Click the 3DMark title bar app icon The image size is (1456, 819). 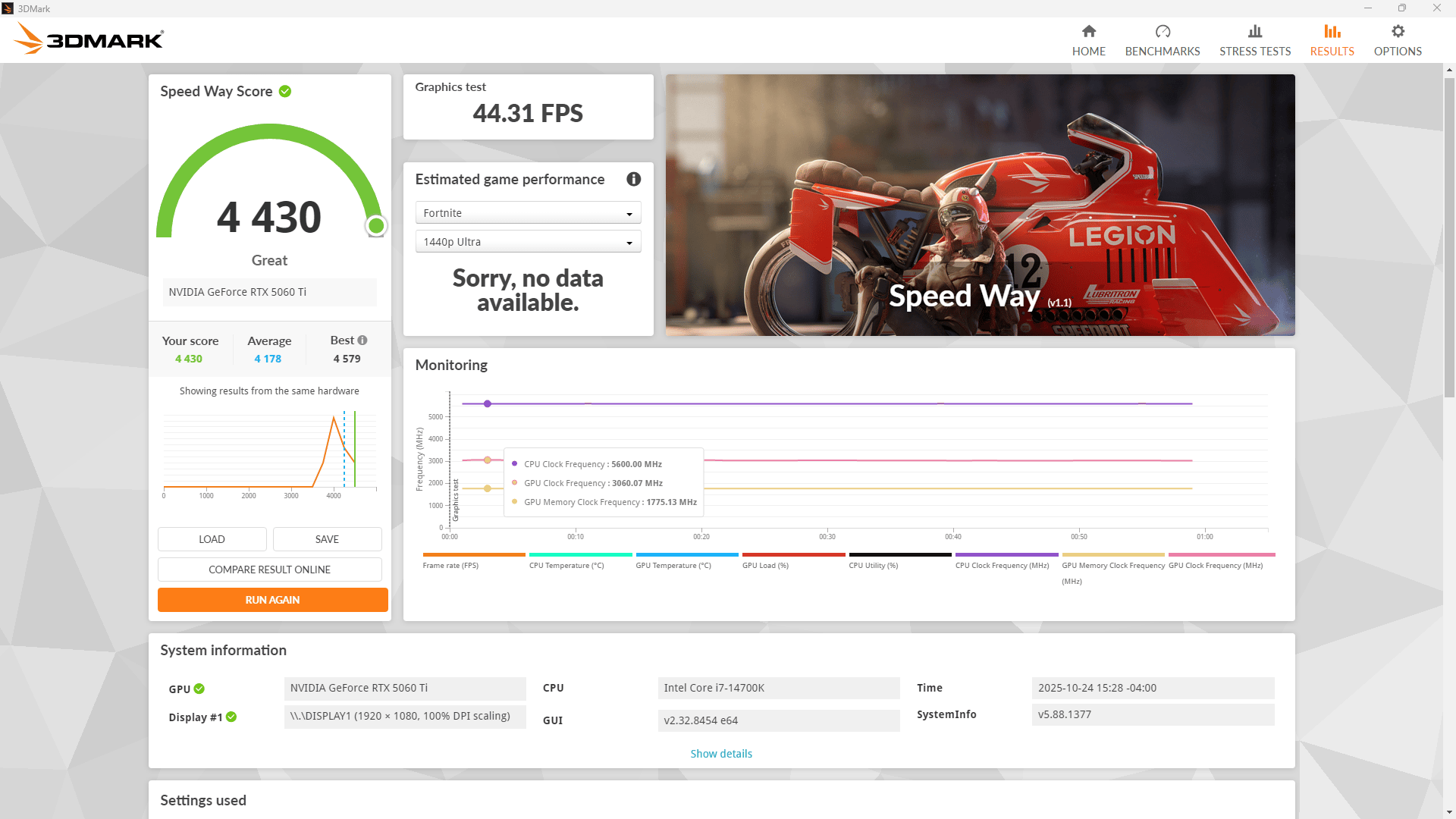pyautogui.click(x=8, y=8)
